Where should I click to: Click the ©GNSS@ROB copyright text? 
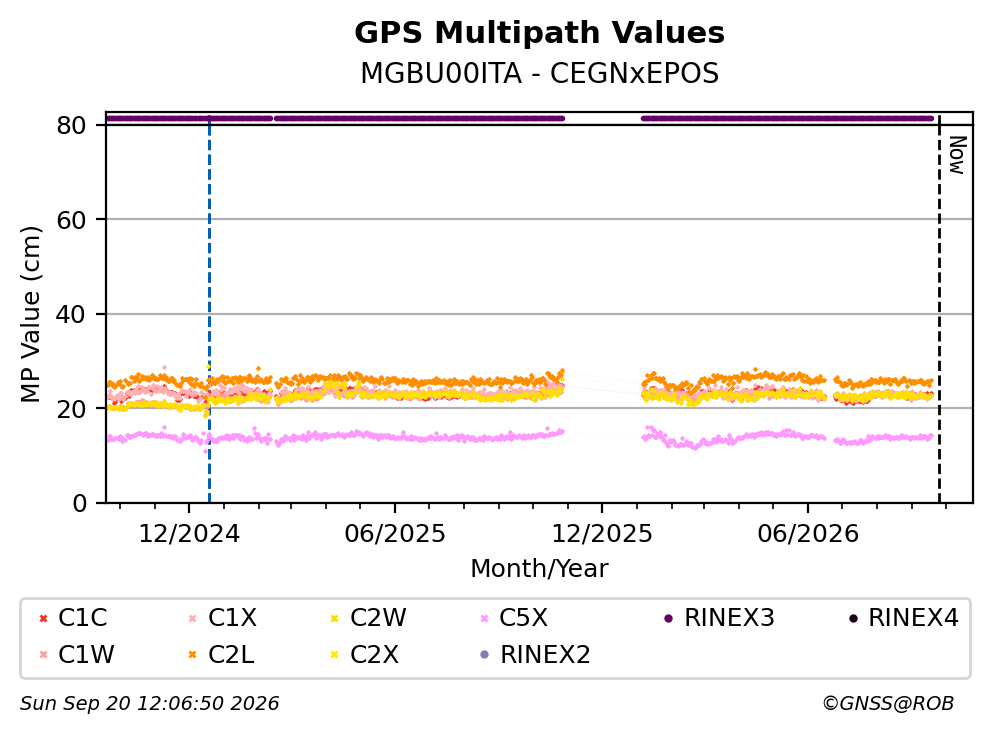(x=888, y=704)
